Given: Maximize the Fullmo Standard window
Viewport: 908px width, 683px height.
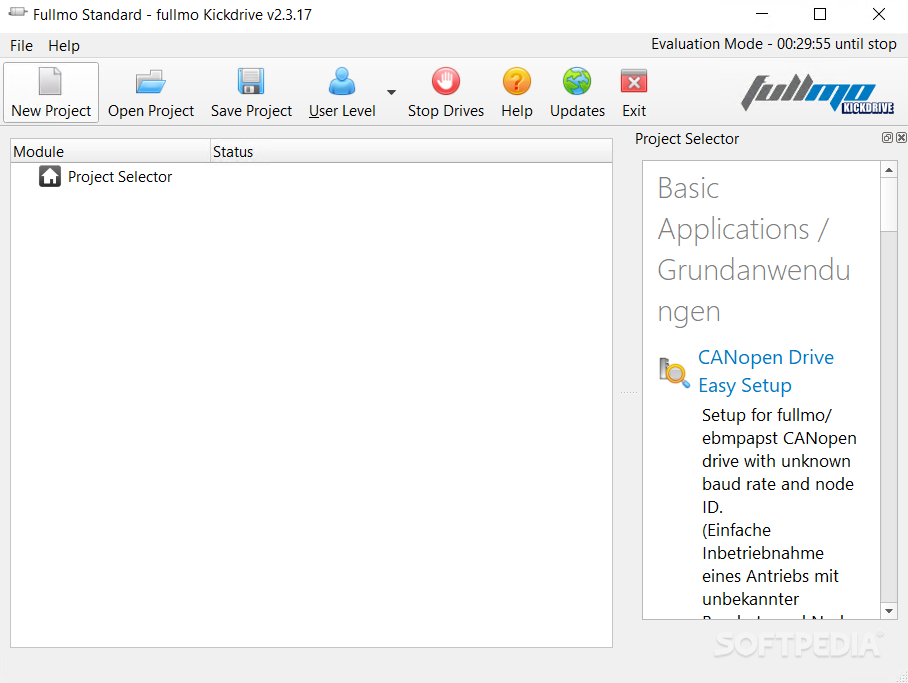Looking at the screenshot, I should click(820, 14).
